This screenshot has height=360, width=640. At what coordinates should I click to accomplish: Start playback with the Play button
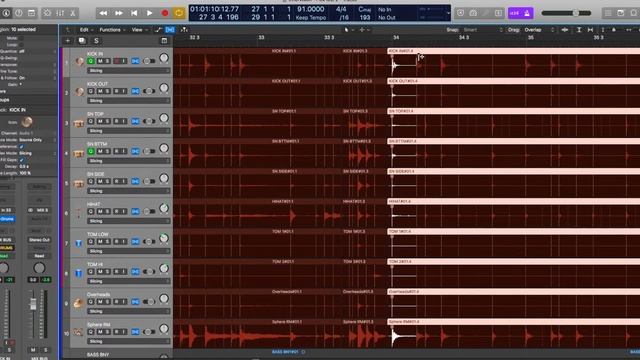149,13
